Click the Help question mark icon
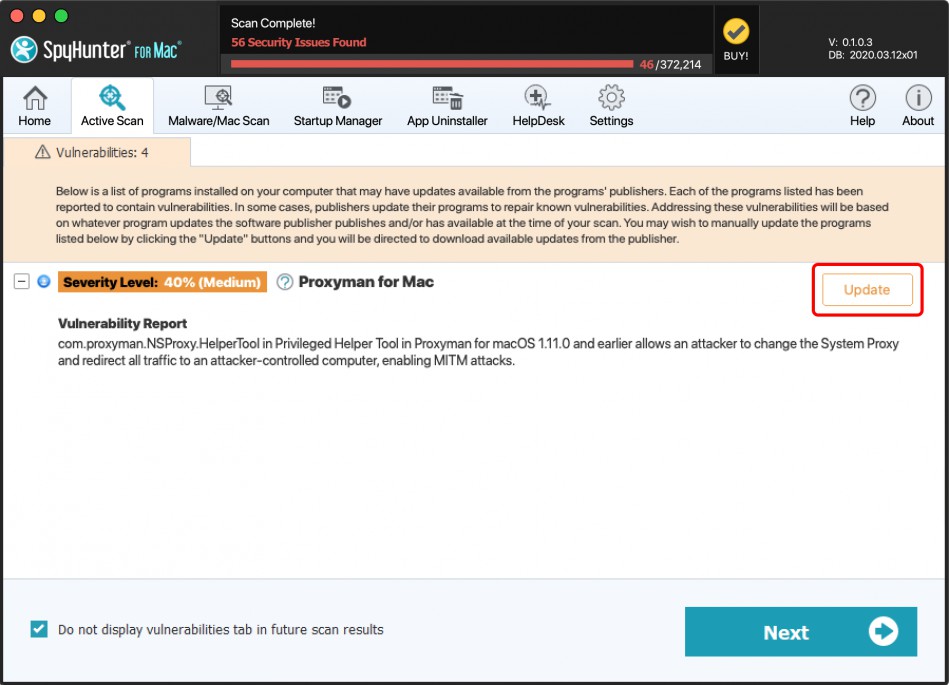This screenshot has width=949, height=685. point(862,105)
